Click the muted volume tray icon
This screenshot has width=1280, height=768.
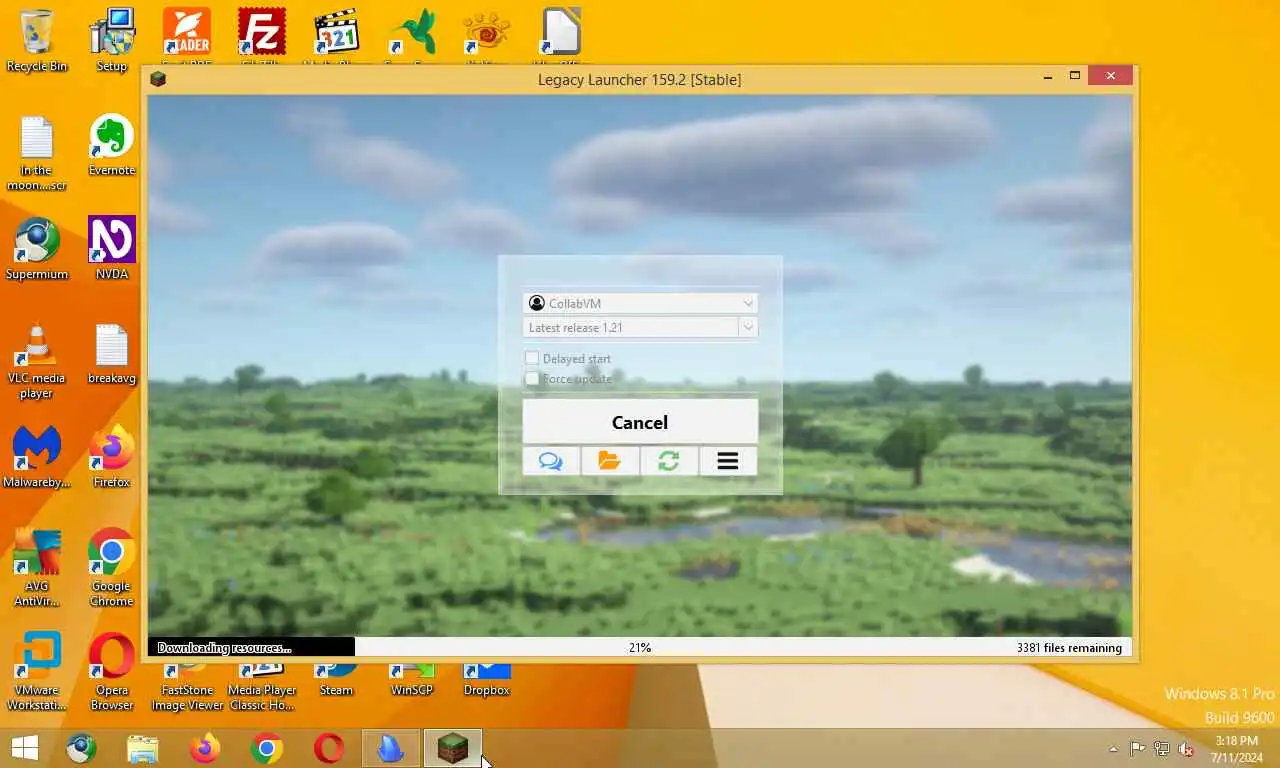[1186, 748]
